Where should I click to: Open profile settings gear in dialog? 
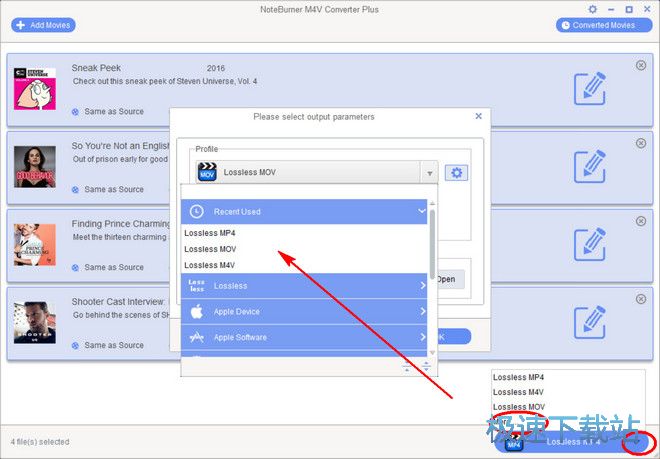(x=456, y=173)
